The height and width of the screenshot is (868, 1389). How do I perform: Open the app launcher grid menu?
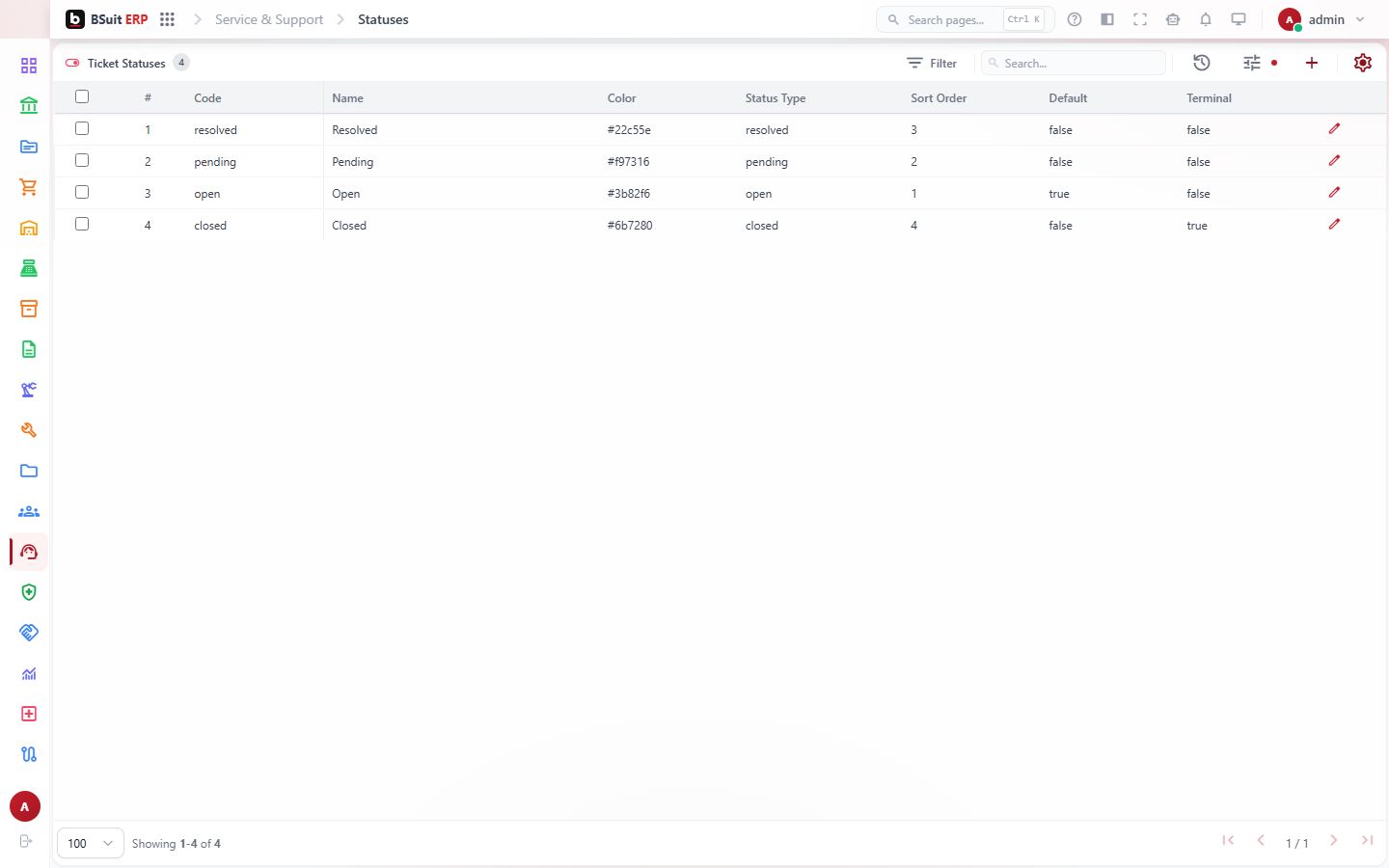click(x=167, y=19)
